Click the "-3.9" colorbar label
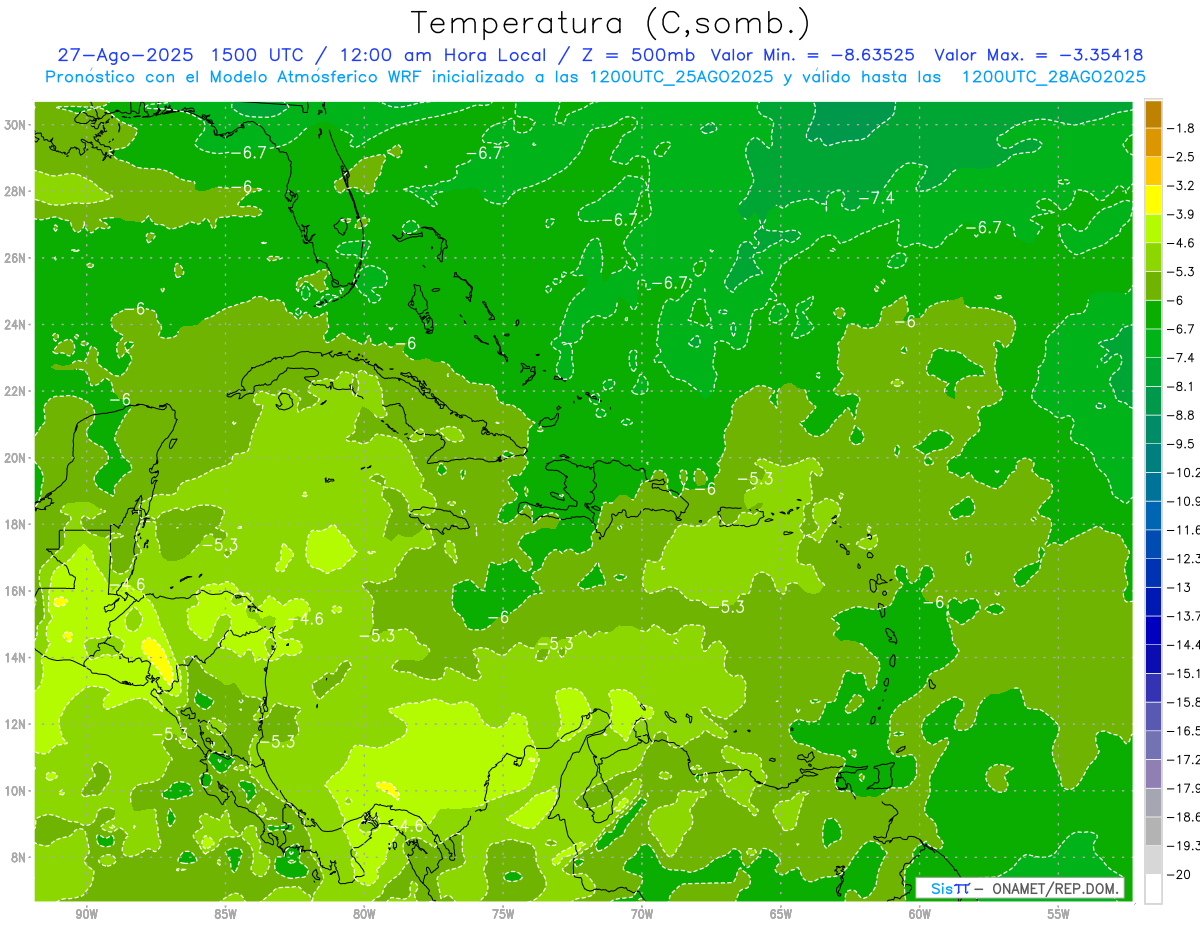The height and width of the screenshot is (927, 1200). coord(1183,214)
